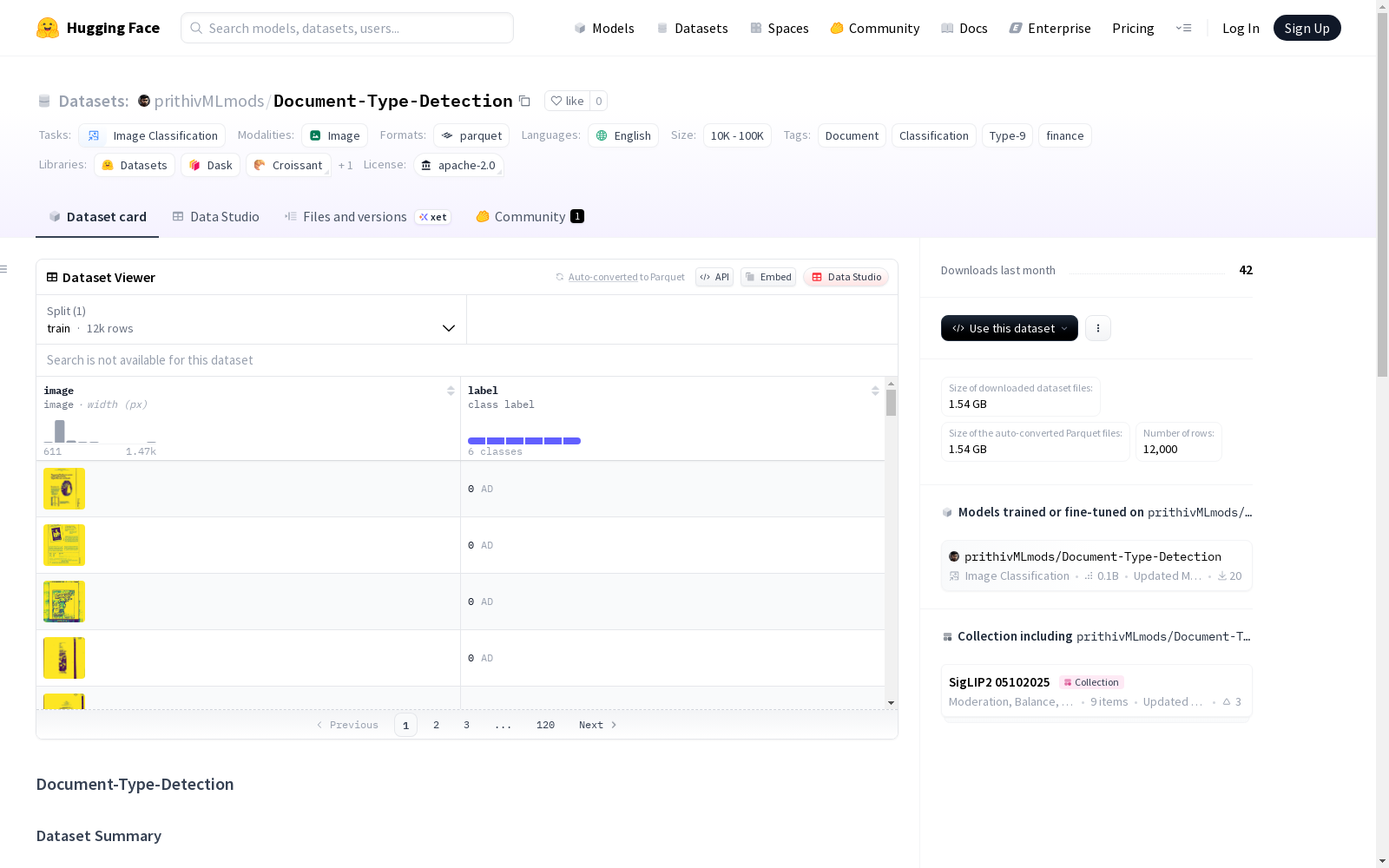Click the image width histogram
This screenshot has width=1389, height=868.
pyautogui.click(x=100, y=431)
